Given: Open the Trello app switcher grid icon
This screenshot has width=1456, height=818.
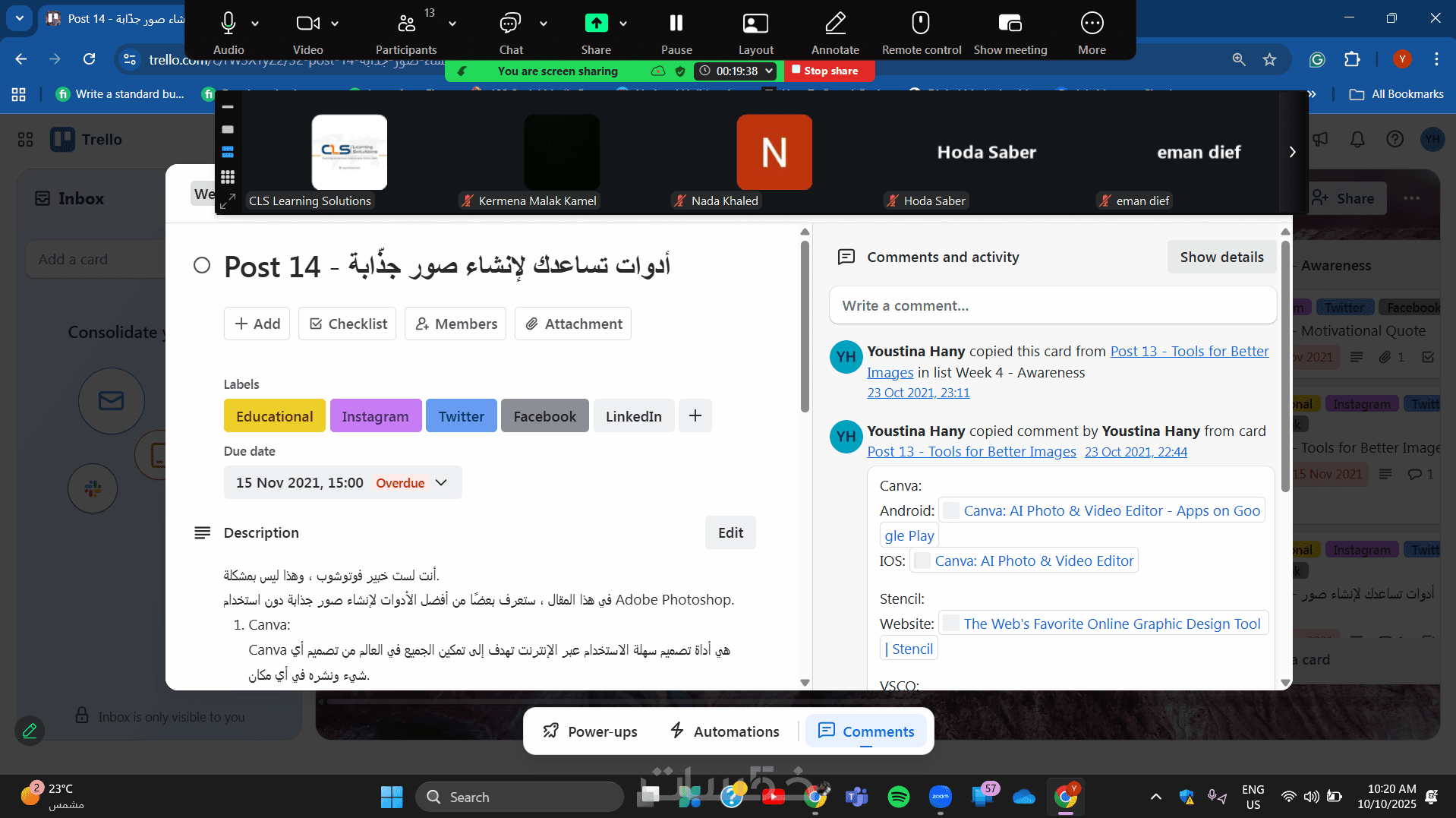Looking at the screenshot, I should (x=26, y=139).
